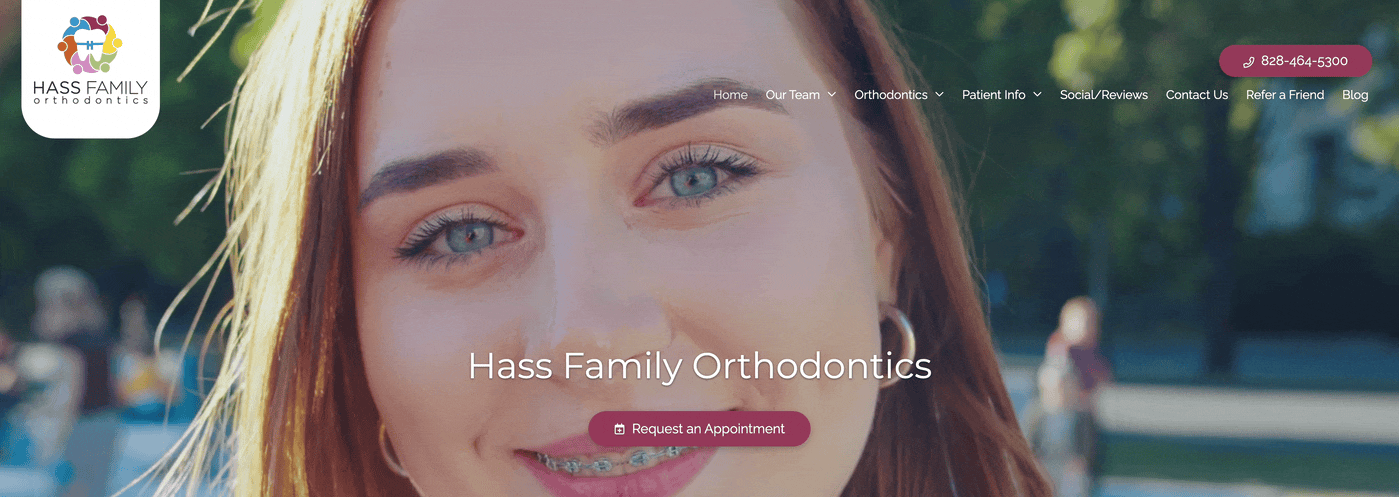
Task: Click the woman's hoop earring in the hero photo
Action: pos(897,345)
